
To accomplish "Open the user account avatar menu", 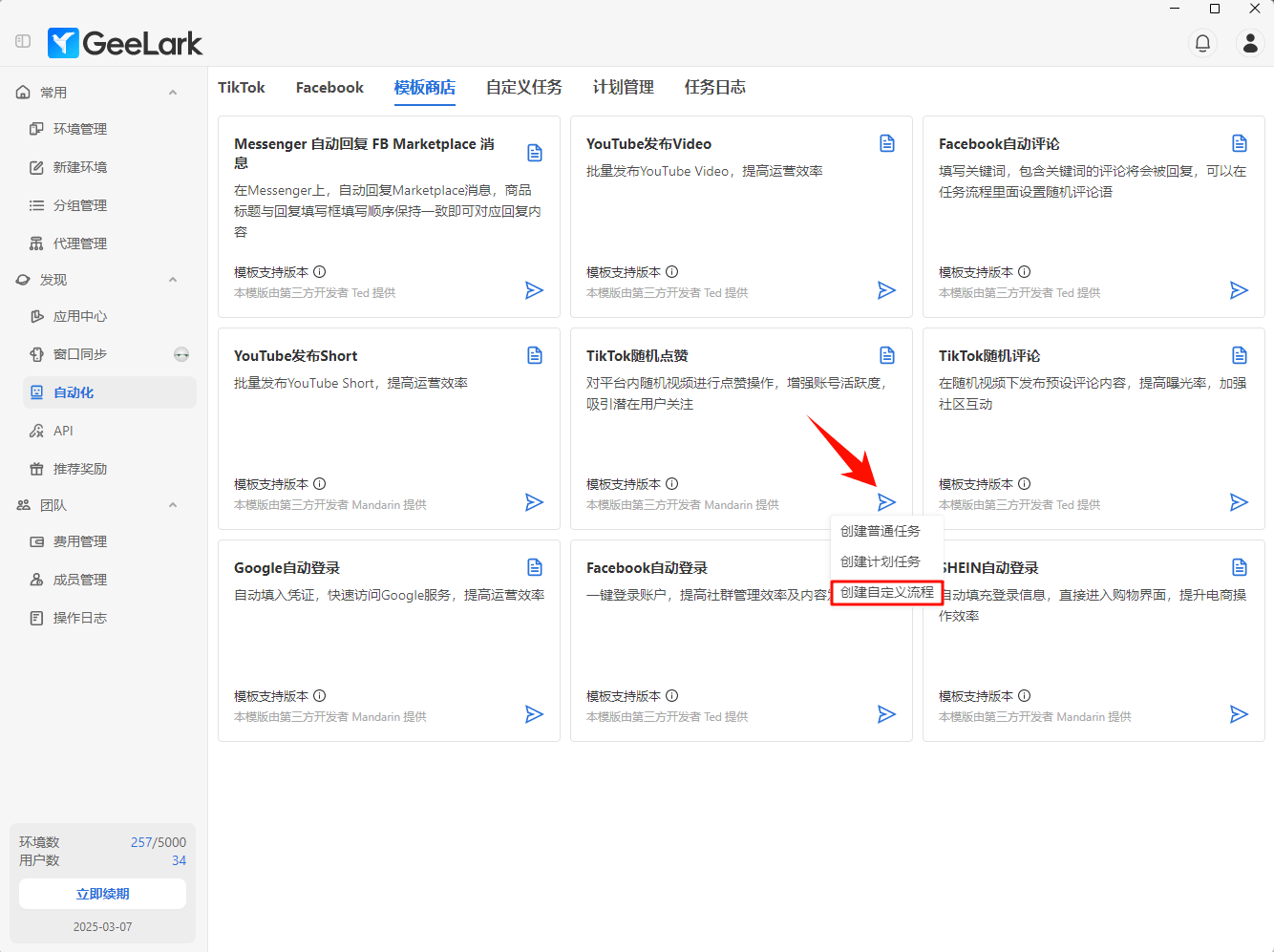I will (1250, 43).
